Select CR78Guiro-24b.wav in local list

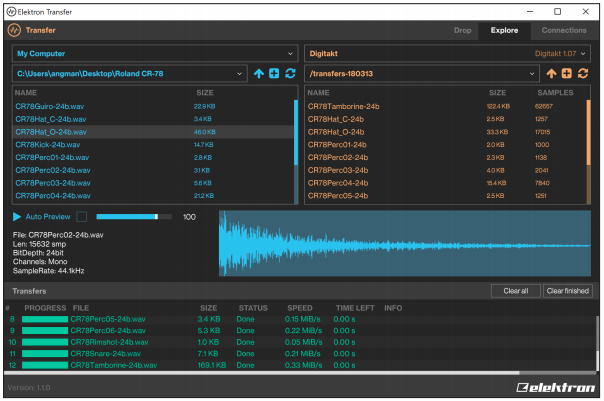pyautogui.click(x=153, y=106)
